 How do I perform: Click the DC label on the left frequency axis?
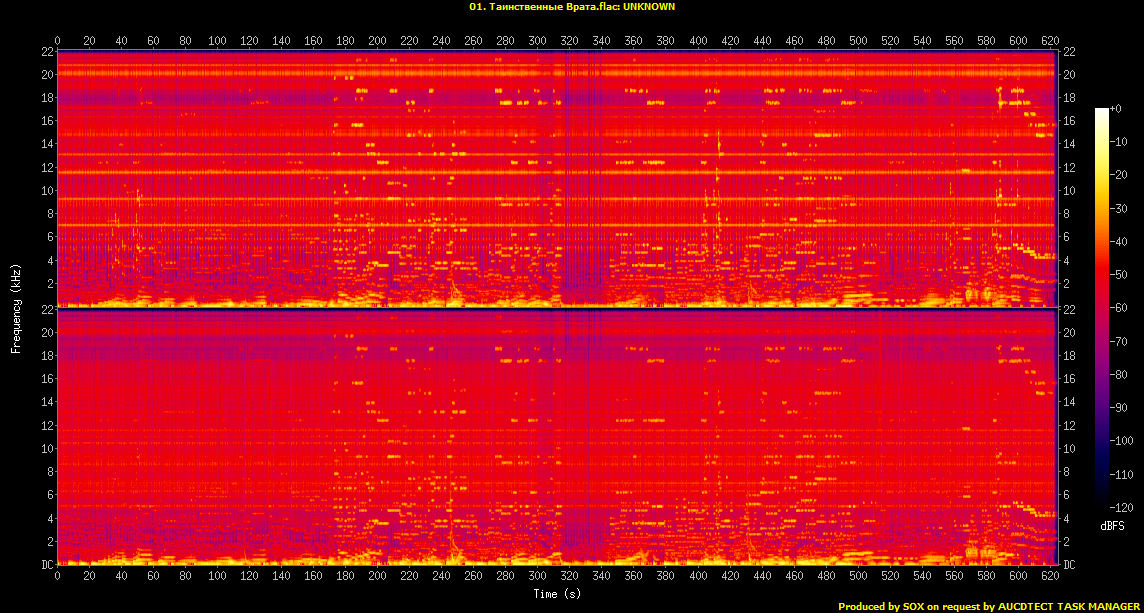47,564
